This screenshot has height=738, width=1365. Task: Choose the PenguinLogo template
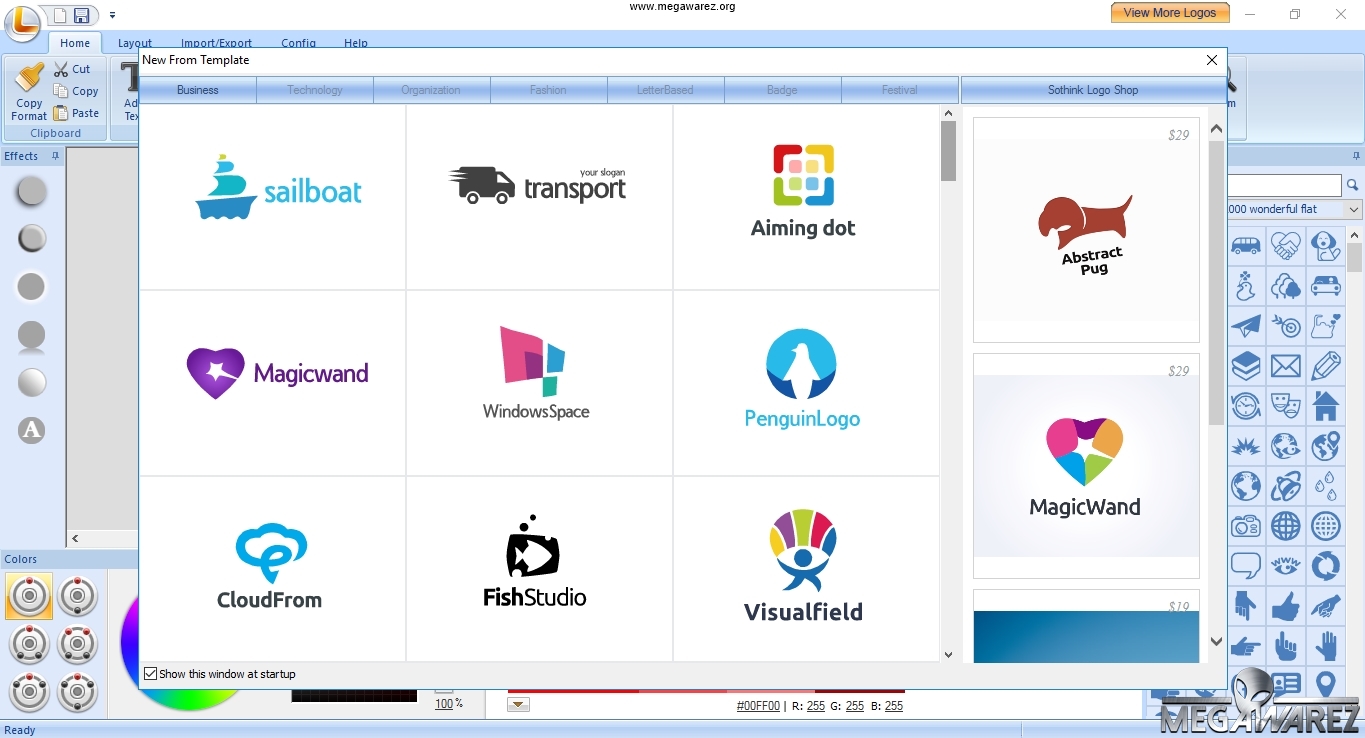tap(806, 383)
